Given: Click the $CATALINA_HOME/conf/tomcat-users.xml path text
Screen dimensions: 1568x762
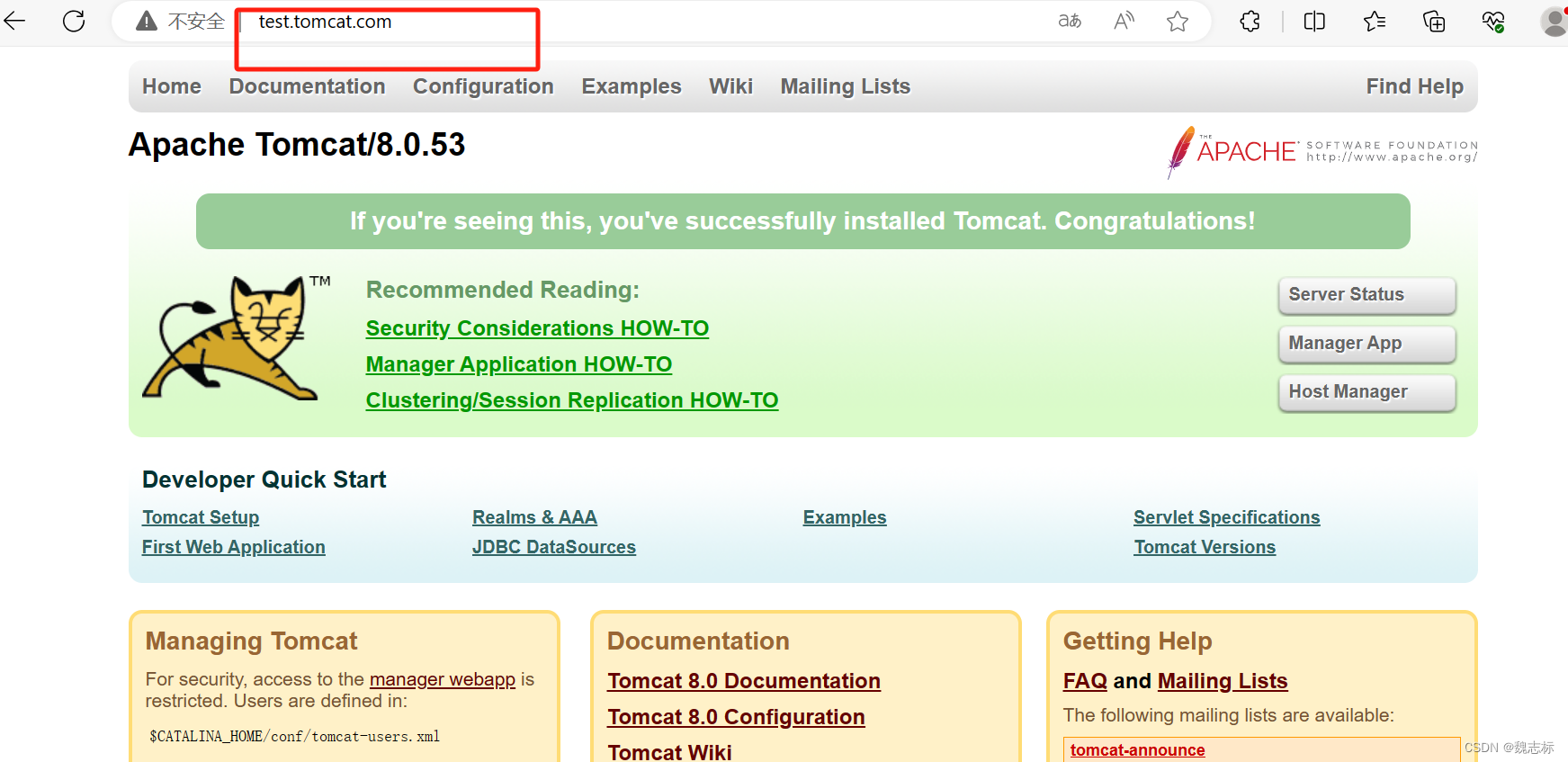Looking at the screenshot, I should [295, 736].
